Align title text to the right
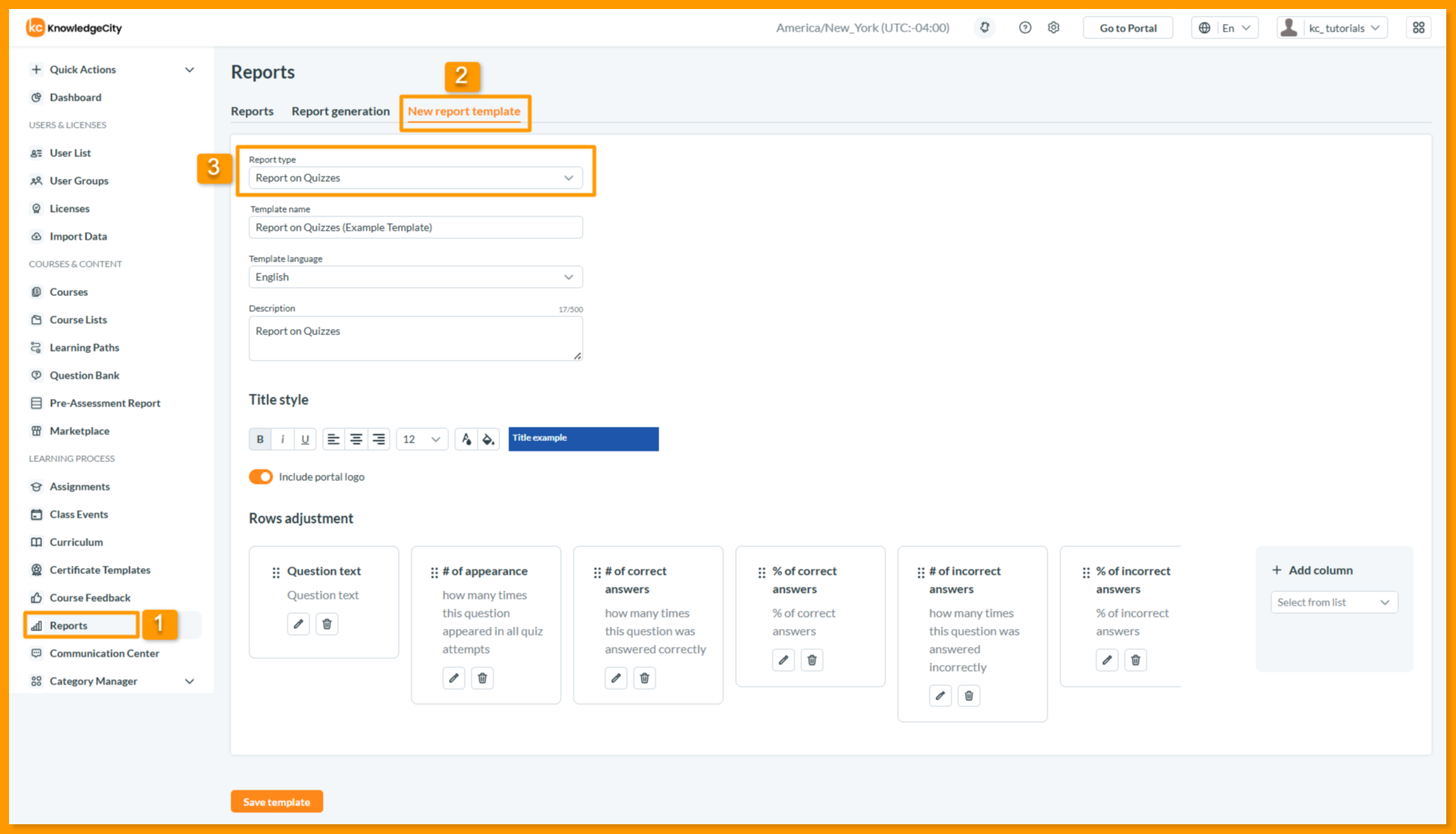 pos(378,440)
